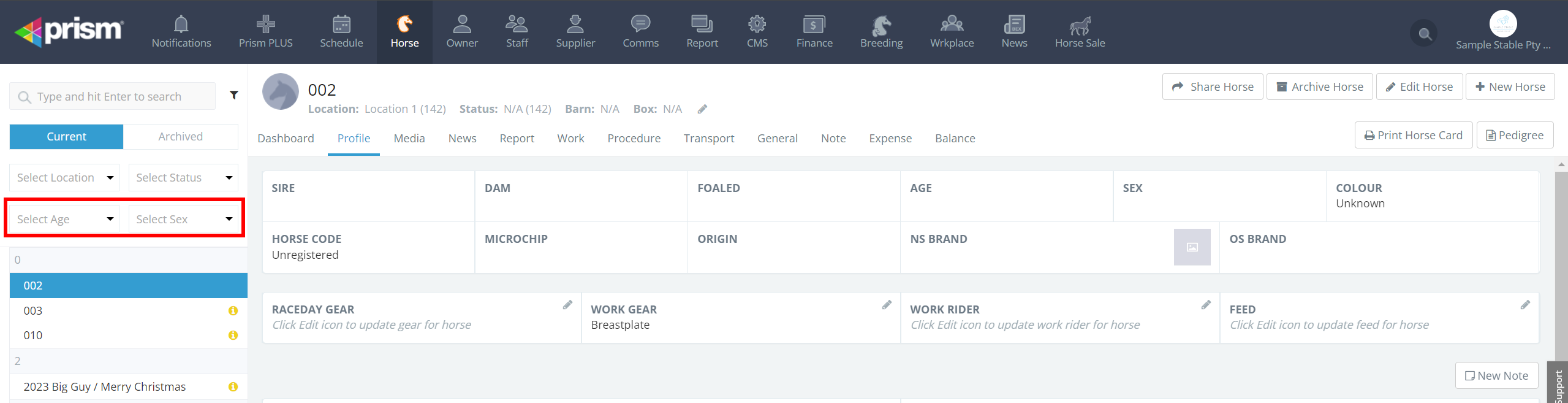Open the CMS gear icon
The height and width of the screenshot is (403, 1568).
pyautogui.click(x=757, y=25)
